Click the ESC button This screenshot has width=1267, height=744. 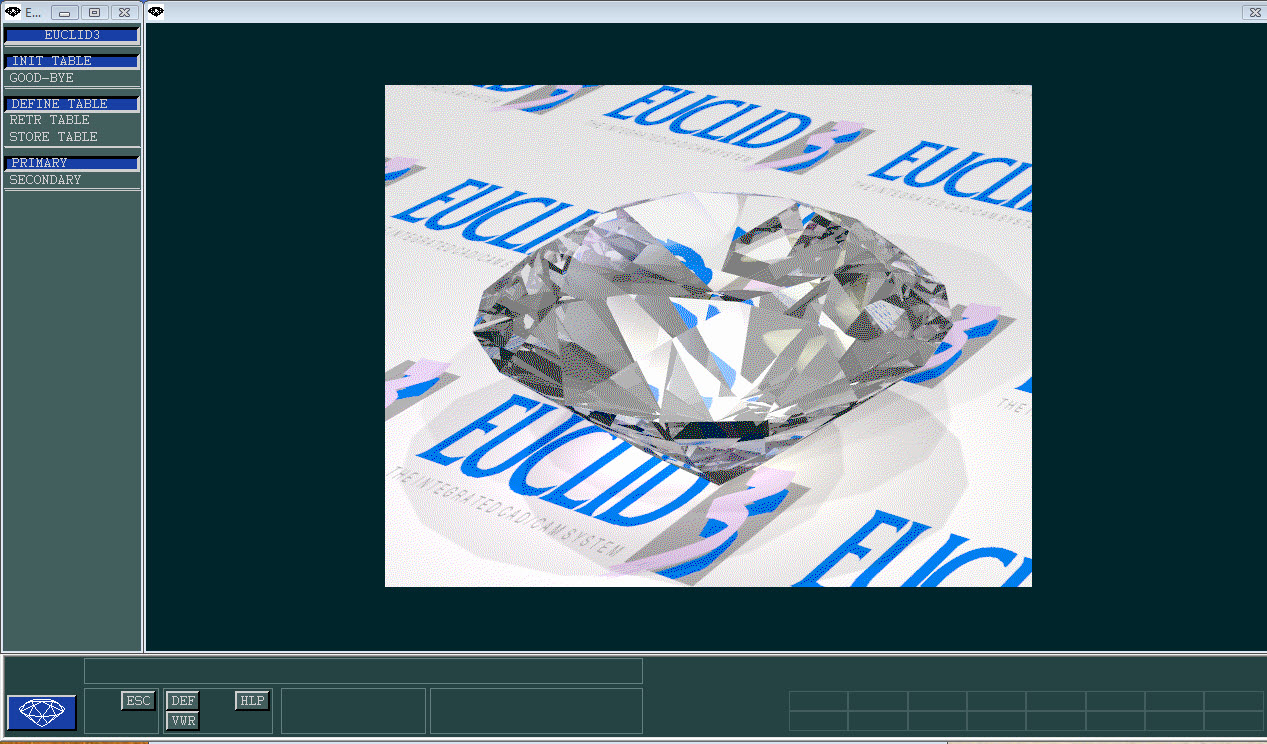point(138,701)
